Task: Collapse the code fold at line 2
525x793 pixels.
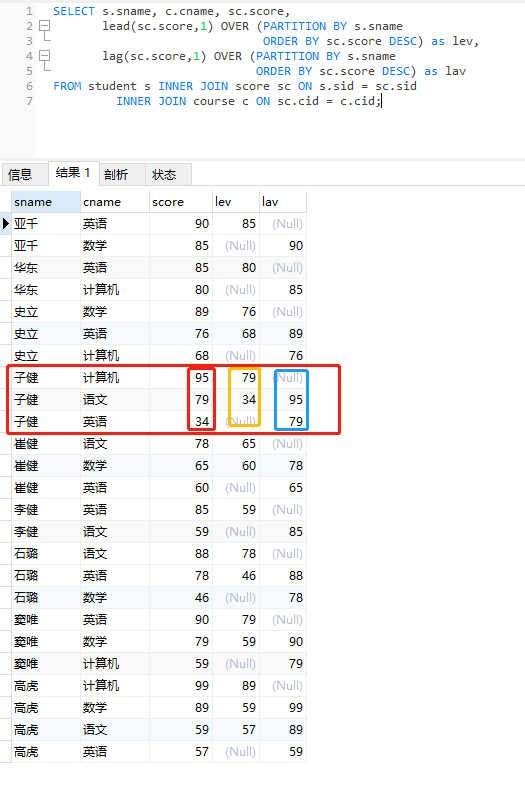Action: pos(45,25)
